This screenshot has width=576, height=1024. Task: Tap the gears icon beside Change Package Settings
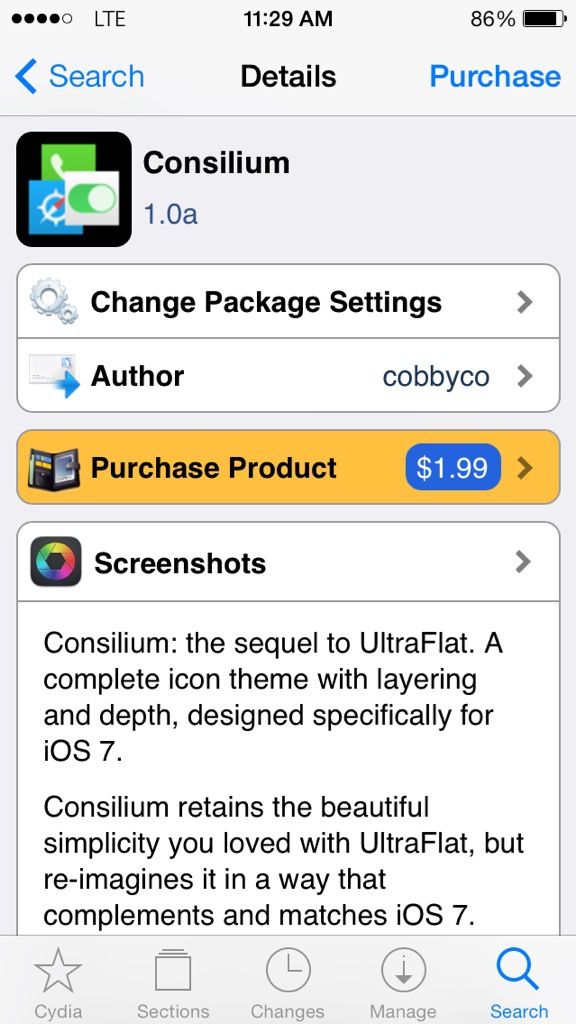click(54, 301)
